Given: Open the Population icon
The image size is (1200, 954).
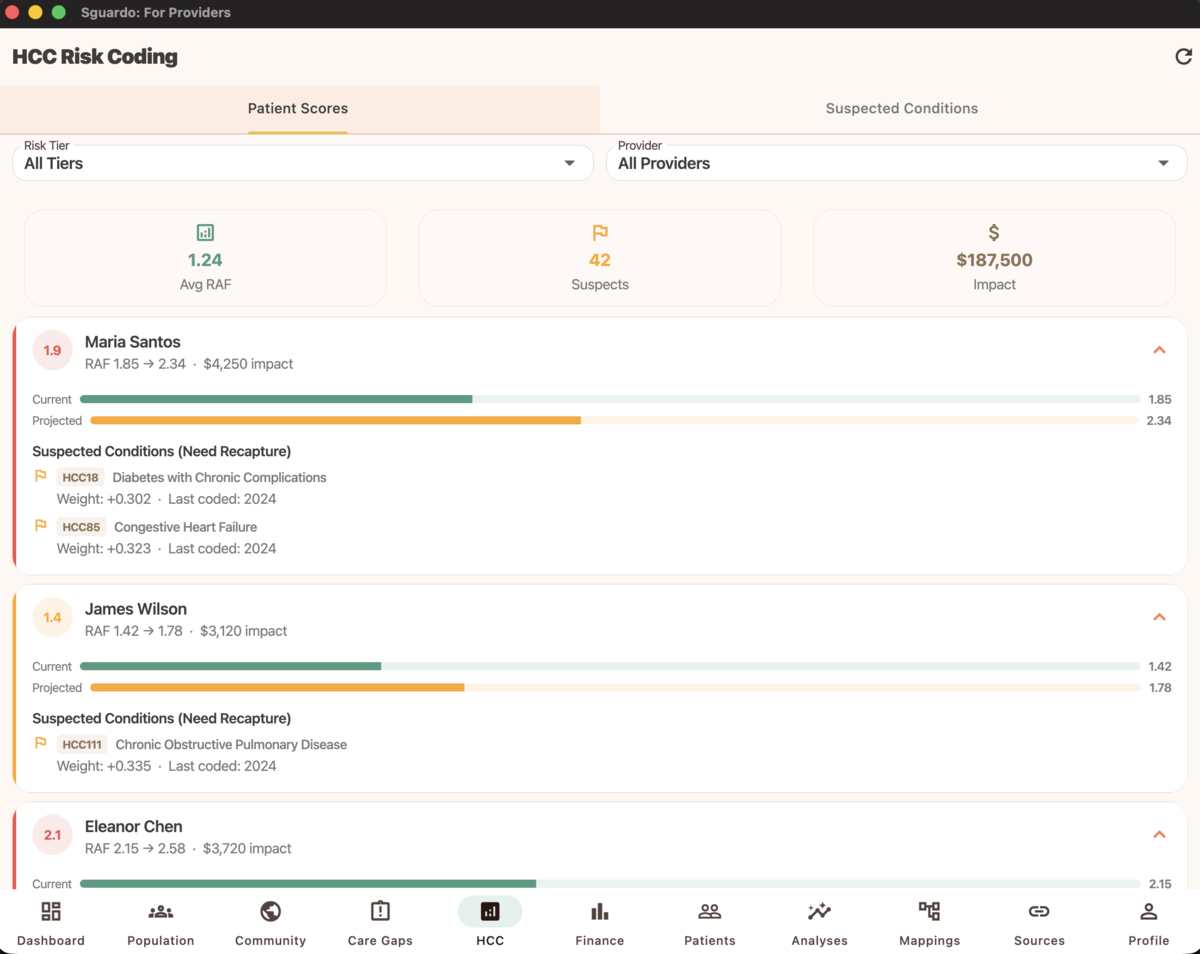Looking at the screenshot, I should [x=160, y=912].
